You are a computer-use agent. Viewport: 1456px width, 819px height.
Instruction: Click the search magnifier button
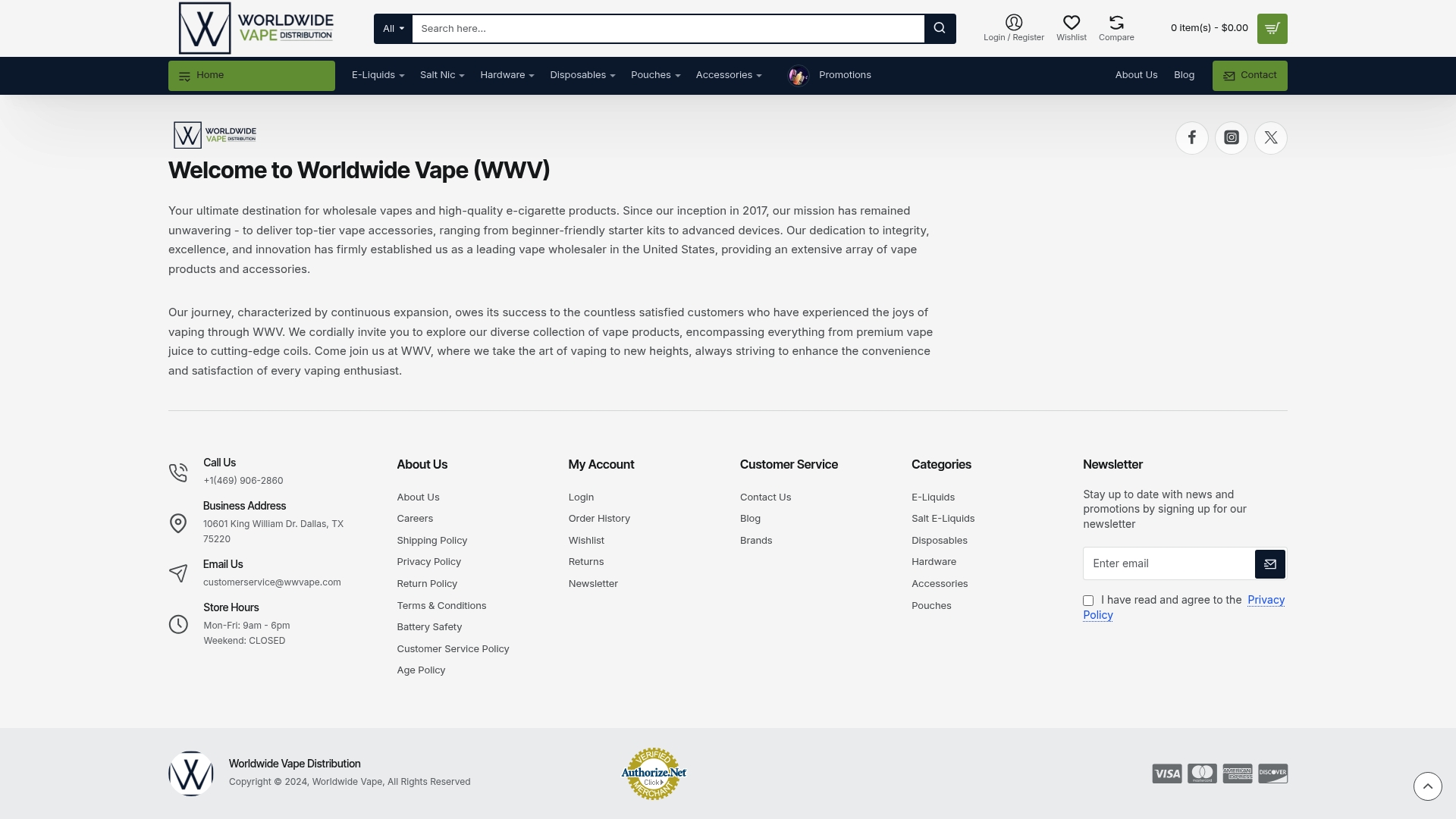pos(940,29)
